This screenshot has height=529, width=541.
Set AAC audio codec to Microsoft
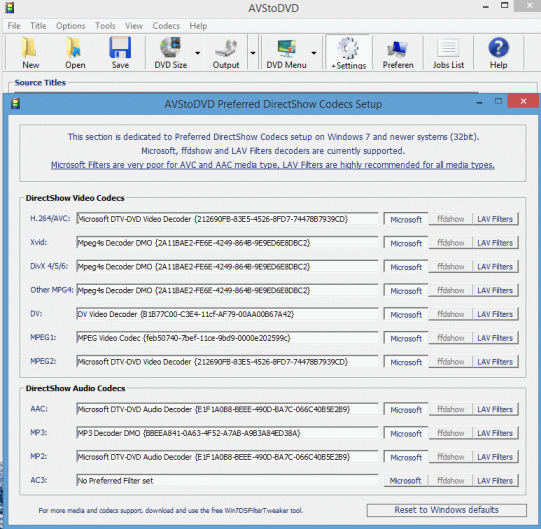coord(406,410)
